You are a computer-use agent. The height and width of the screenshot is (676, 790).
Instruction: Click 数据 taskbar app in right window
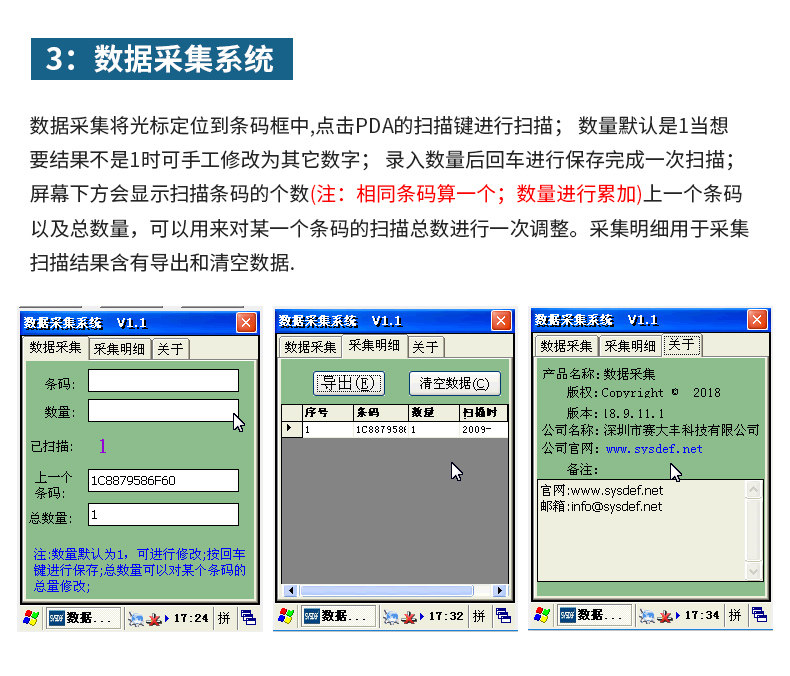pos(595,615)
